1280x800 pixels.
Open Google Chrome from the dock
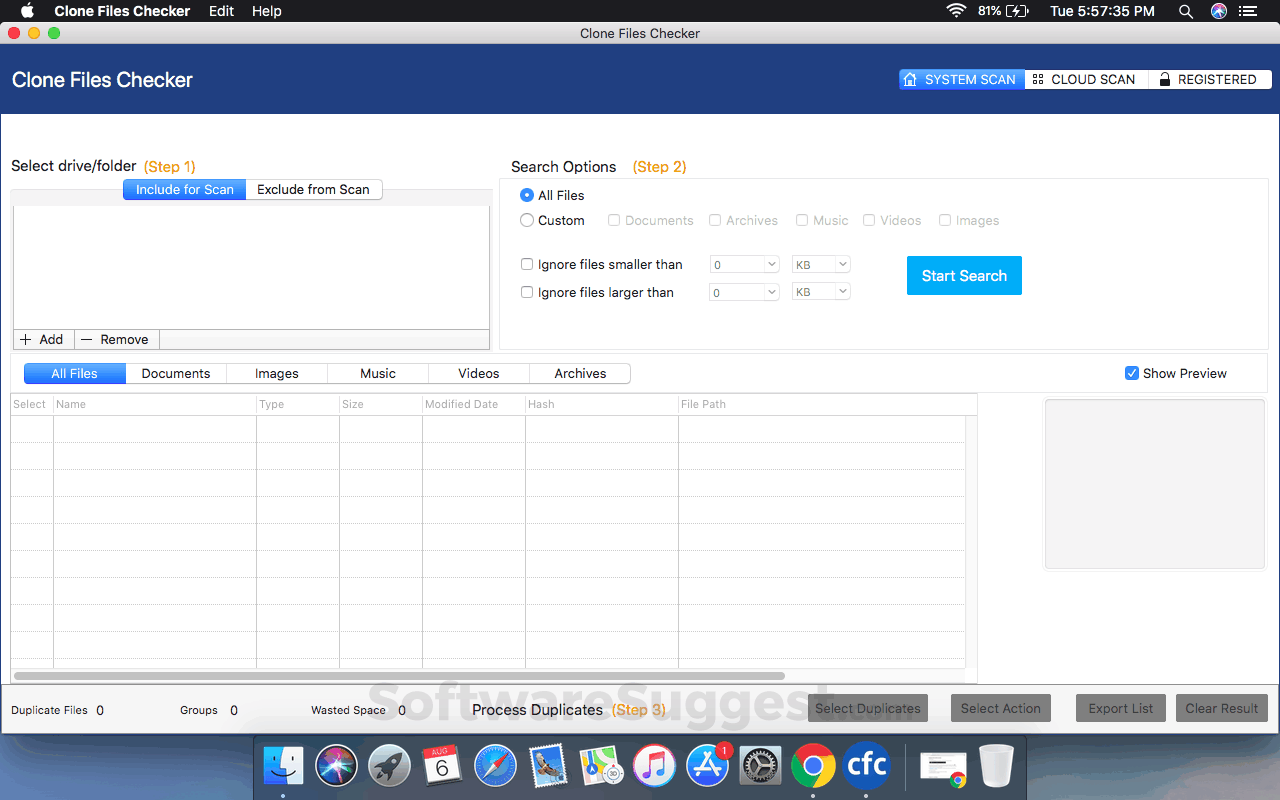[x=813, y=765]
